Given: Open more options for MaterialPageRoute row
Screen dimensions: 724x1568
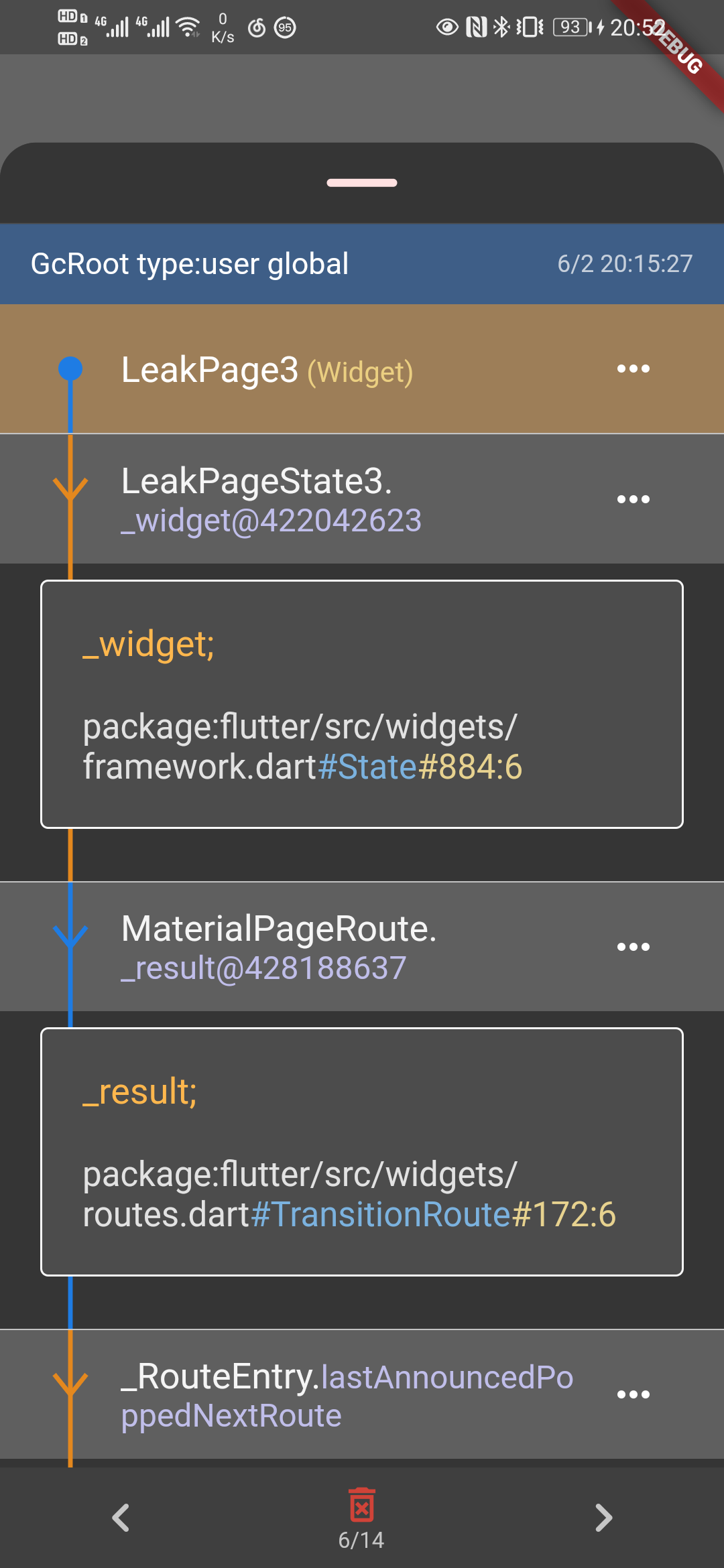Looking at the screenshot, I should tap(633, 947).
